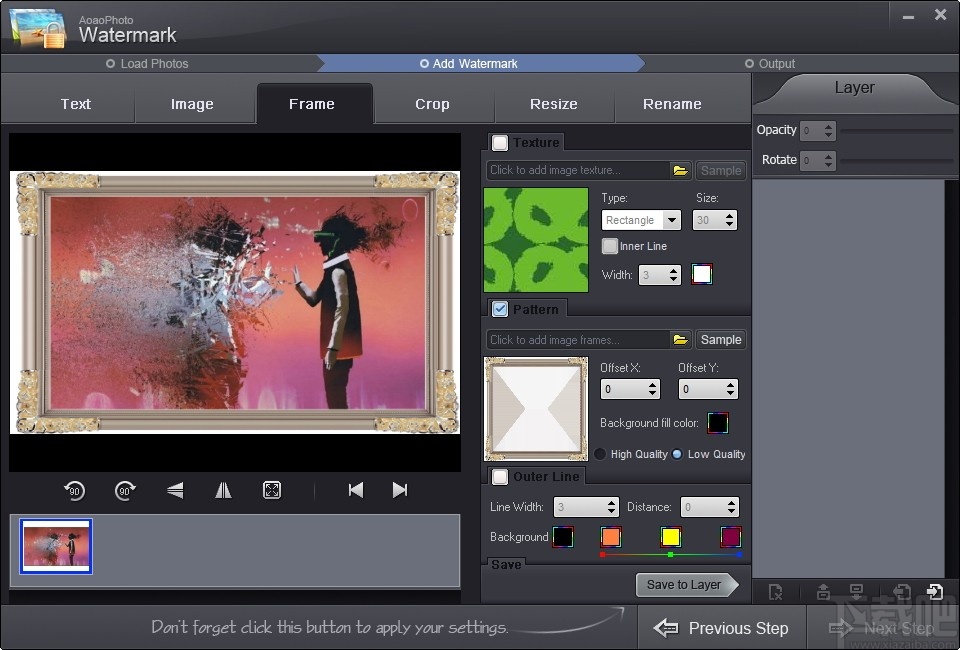Click the flip vertical icon
The image size is (960, 650).
click(x=175, y=490)
